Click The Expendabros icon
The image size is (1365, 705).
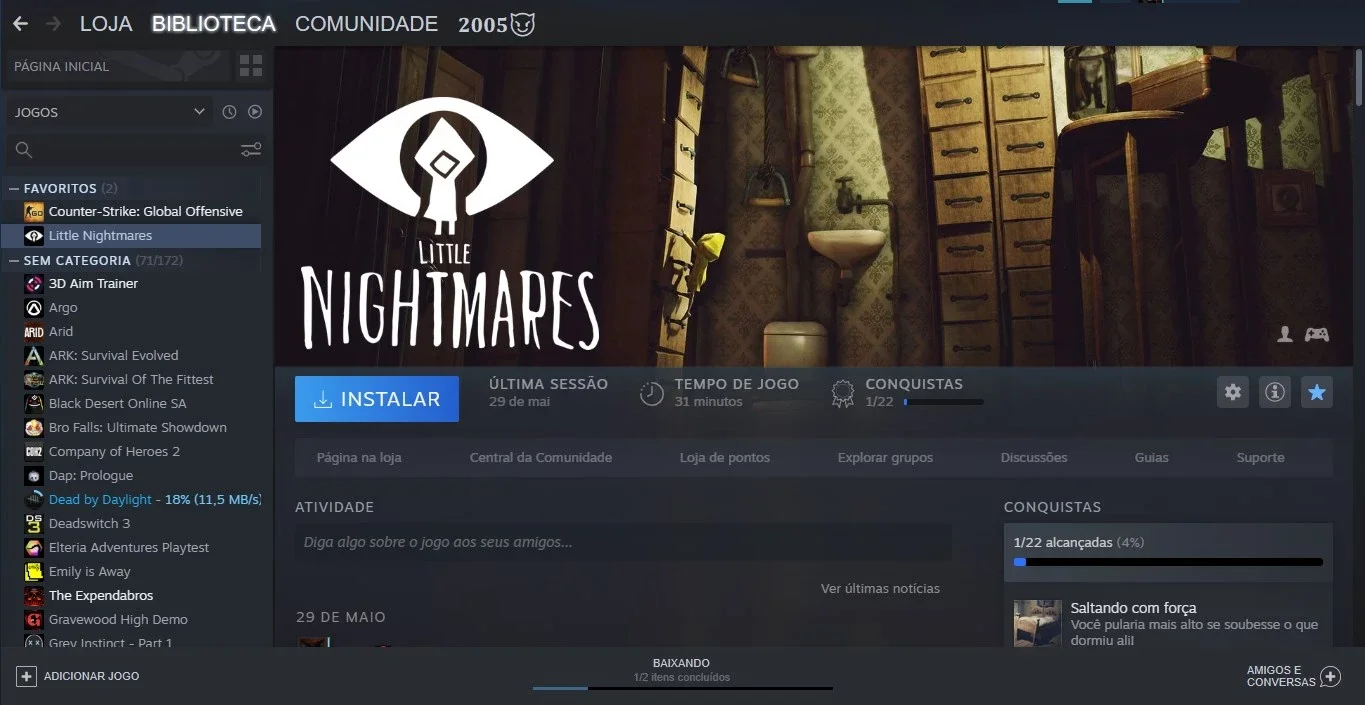point(34,596)
